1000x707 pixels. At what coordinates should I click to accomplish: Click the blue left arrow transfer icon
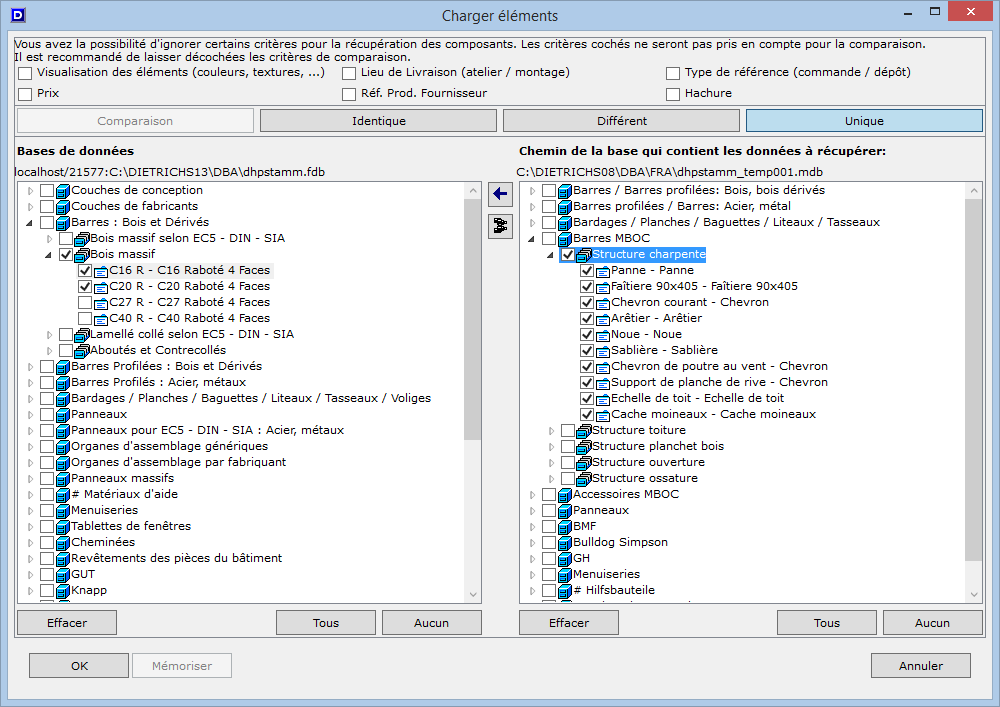click(498, 194)
